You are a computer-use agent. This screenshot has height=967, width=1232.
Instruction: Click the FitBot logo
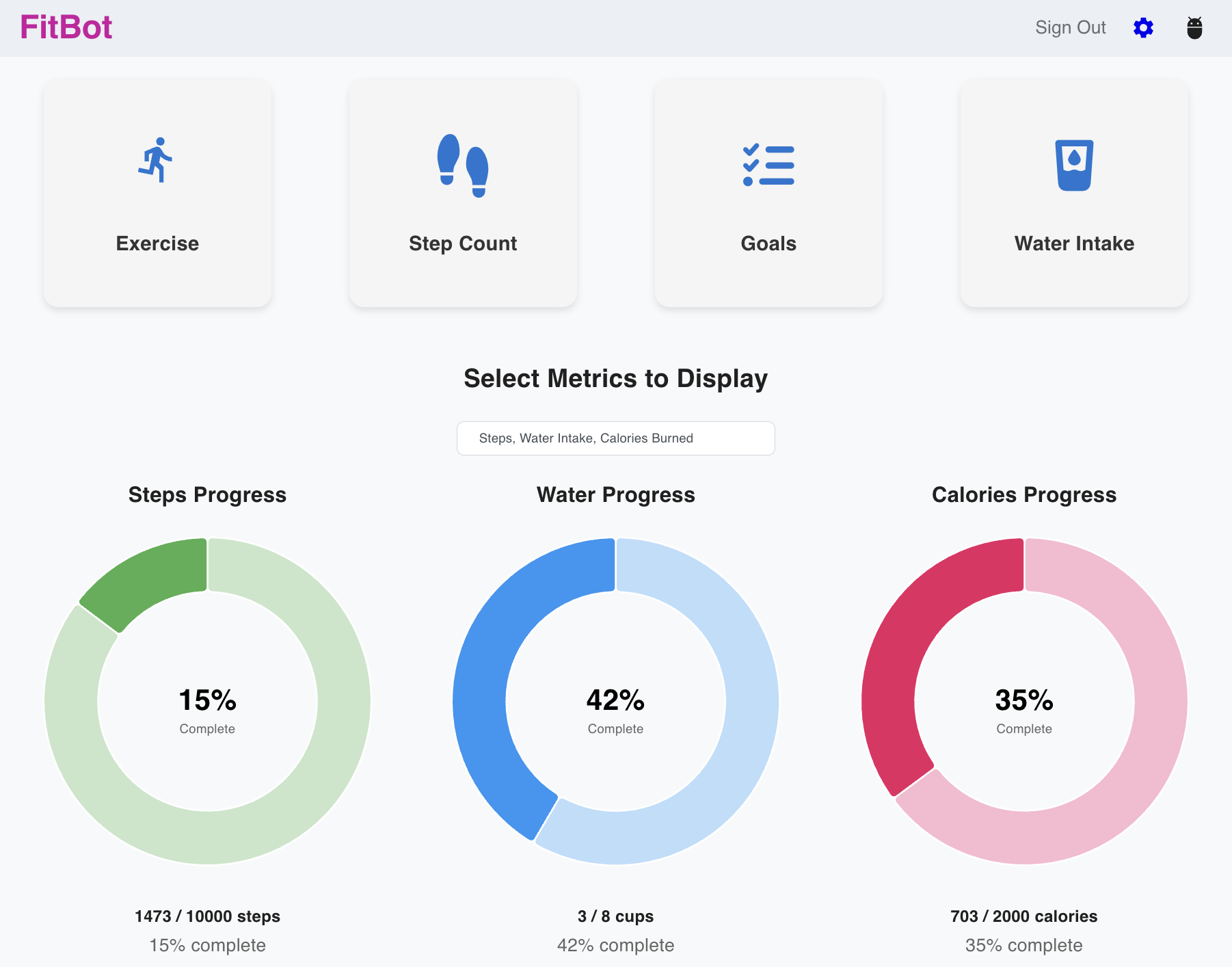point(66,27)
